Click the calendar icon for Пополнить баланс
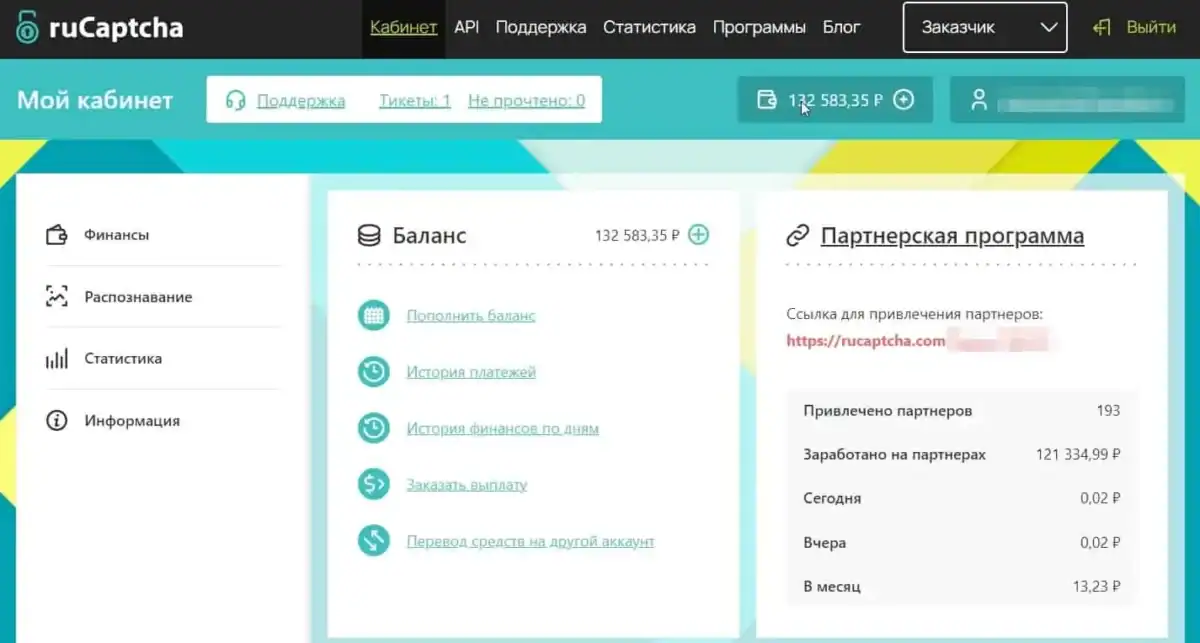1200x643 pixels. coord(373,316)
